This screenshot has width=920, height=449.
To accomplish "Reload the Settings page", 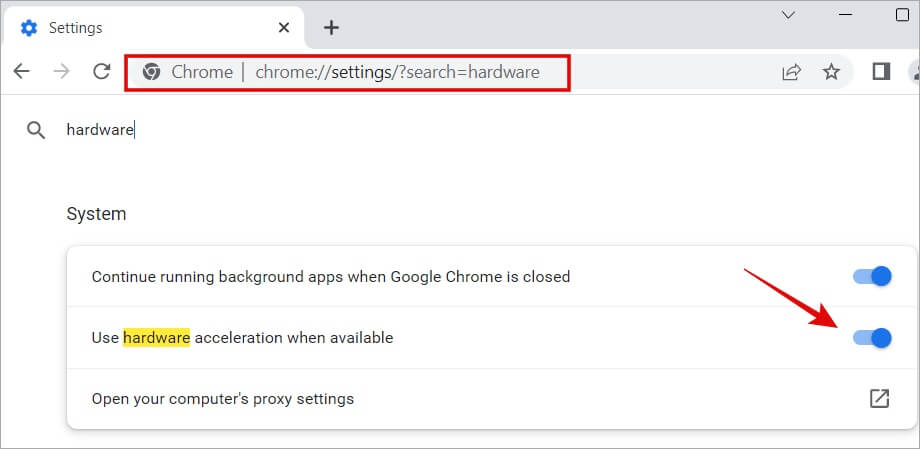I will pos(102,72).
